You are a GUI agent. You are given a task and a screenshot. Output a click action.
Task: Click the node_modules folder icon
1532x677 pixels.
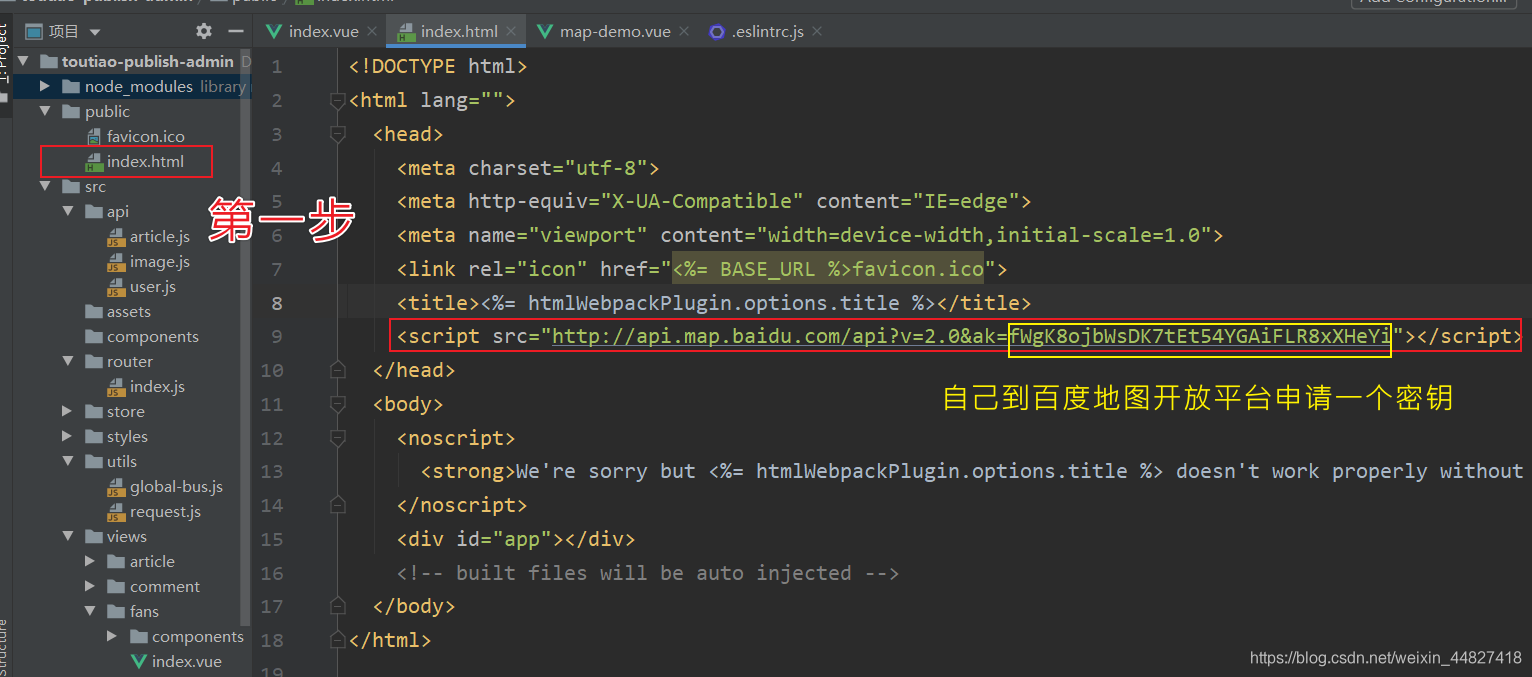click(x=70, y=86)
